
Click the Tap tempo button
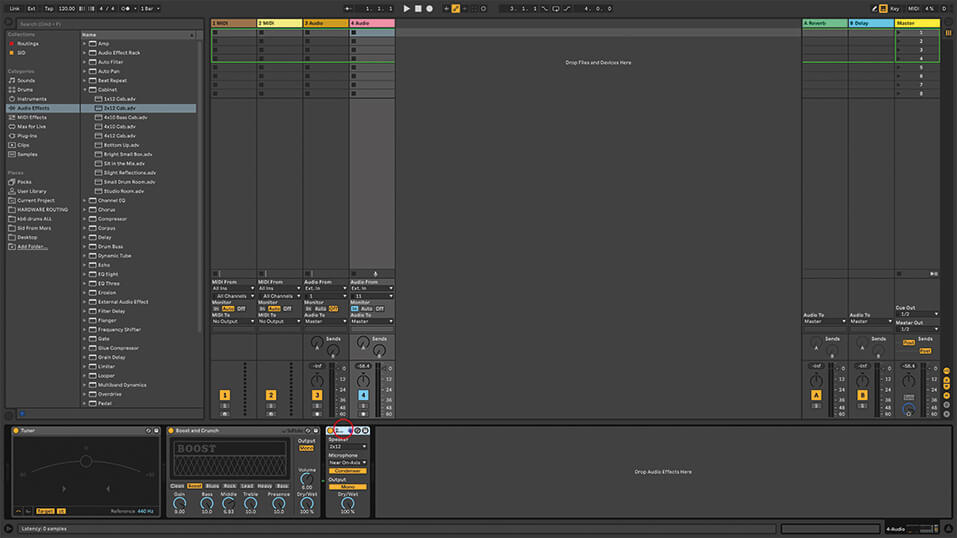click(x=49, y=9)
